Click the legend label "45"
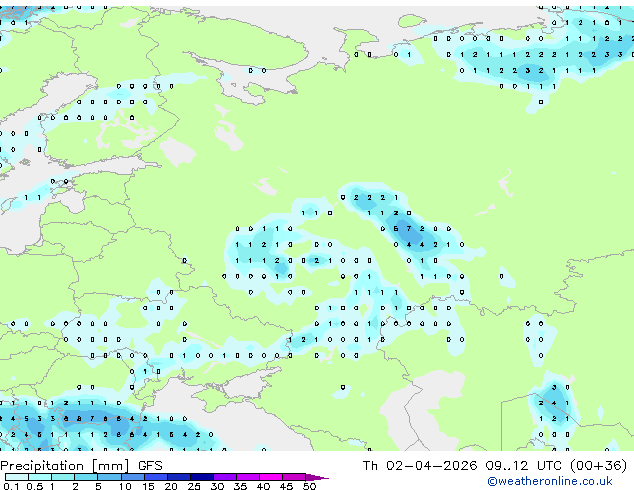634x490 pixels. 287,486
